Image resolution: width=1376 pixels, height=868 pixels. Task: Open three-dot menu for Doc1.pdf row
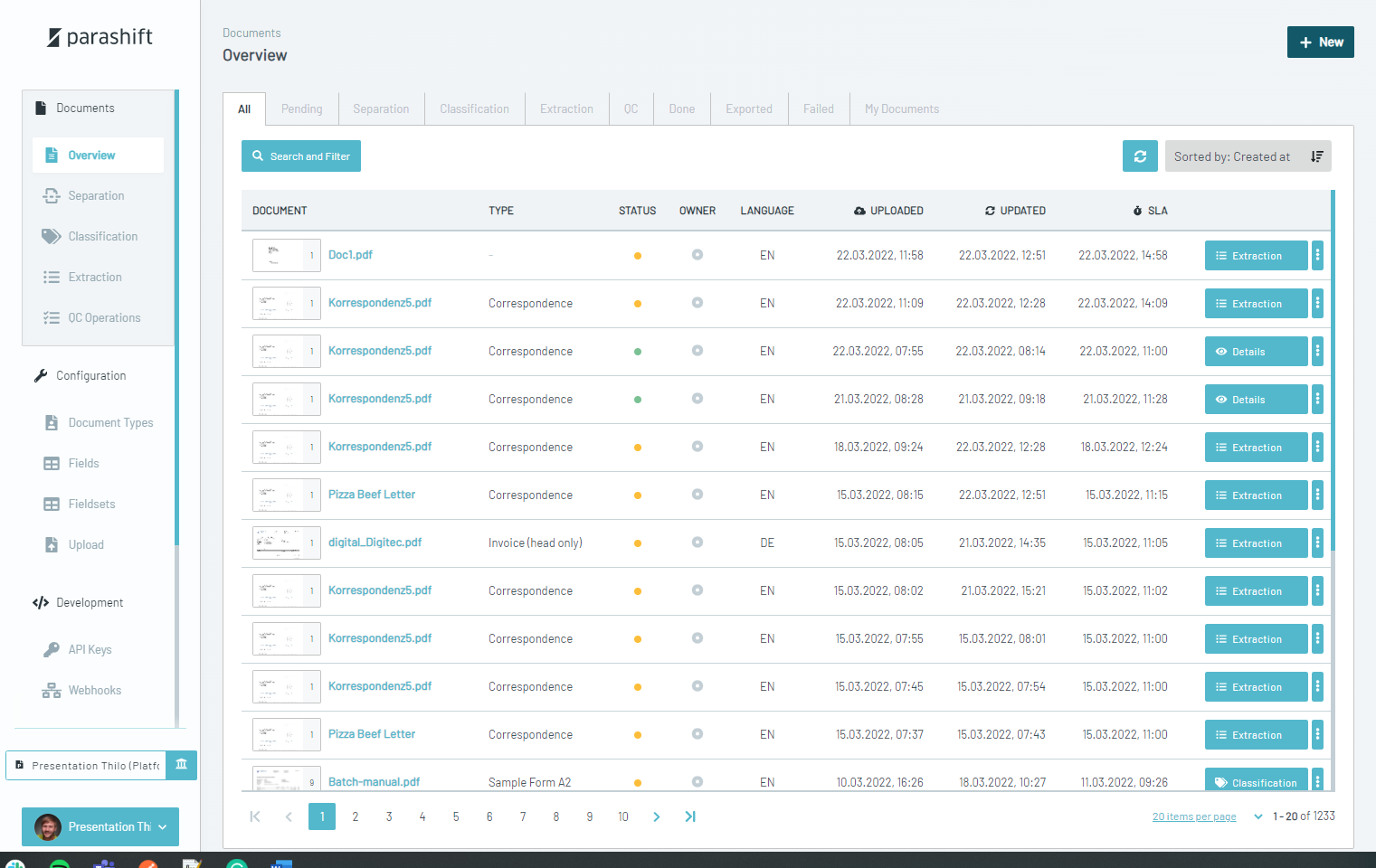[1317, 256]
